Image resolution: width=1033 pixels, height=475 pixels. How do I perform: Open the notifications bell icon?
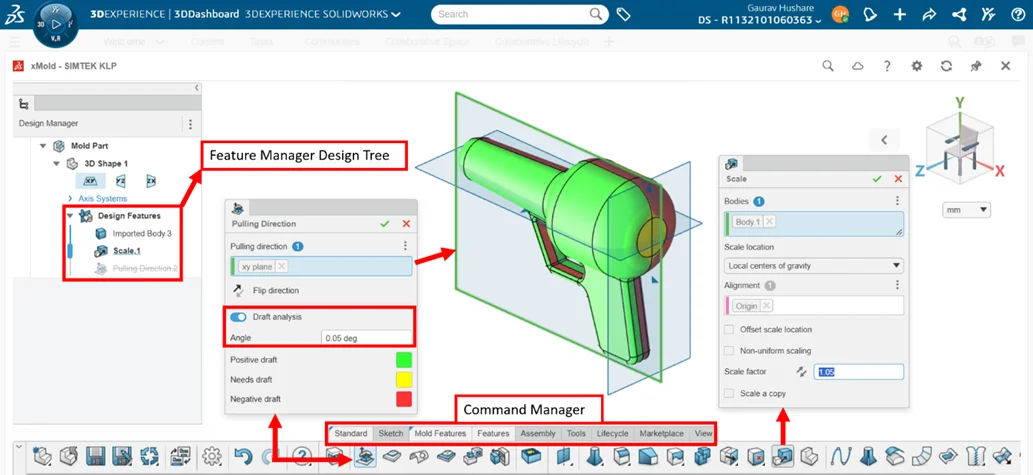[870, 14]
